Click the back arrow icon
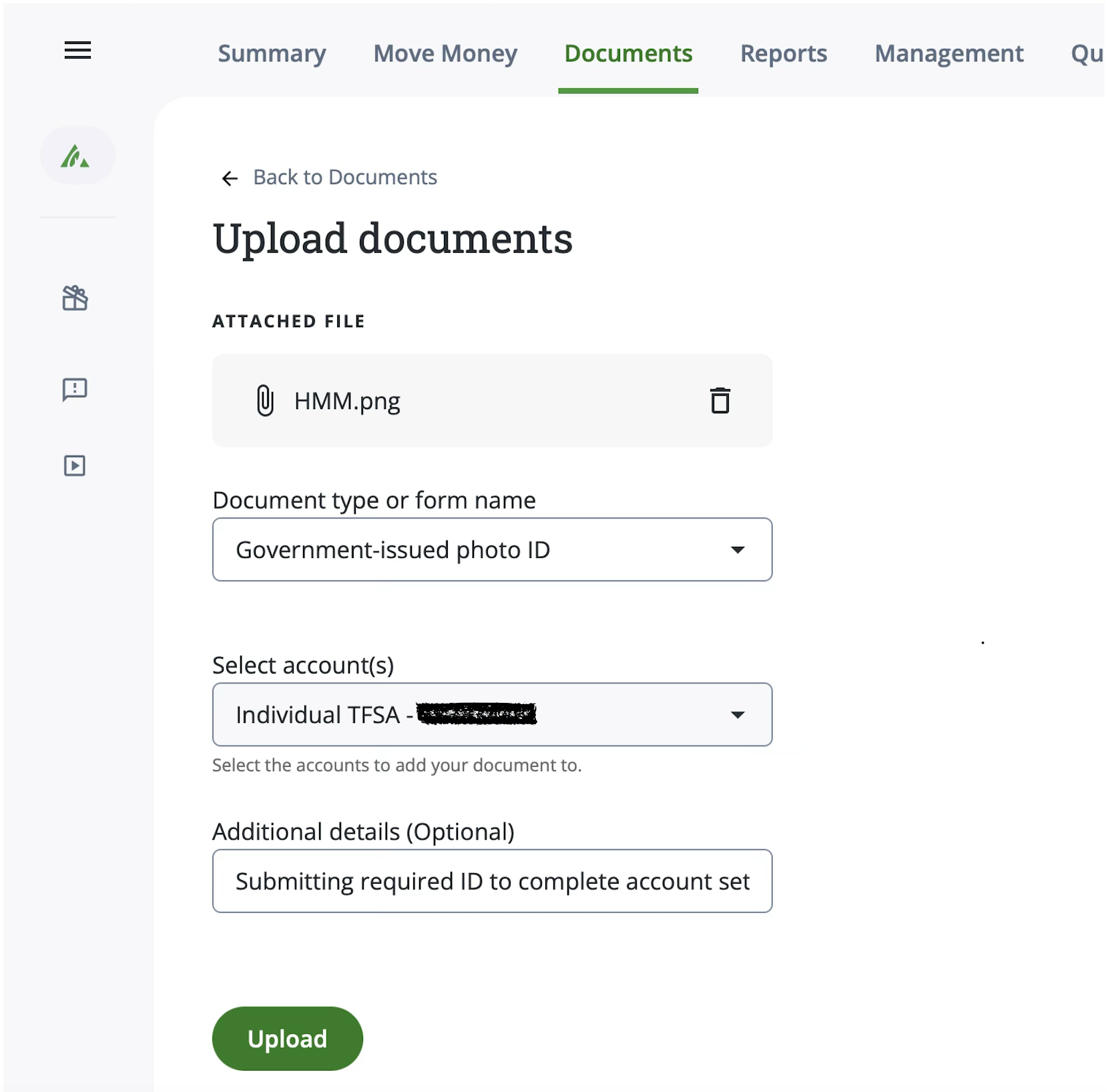This screenshot has width=1108, height=1092. pos(230,178)
